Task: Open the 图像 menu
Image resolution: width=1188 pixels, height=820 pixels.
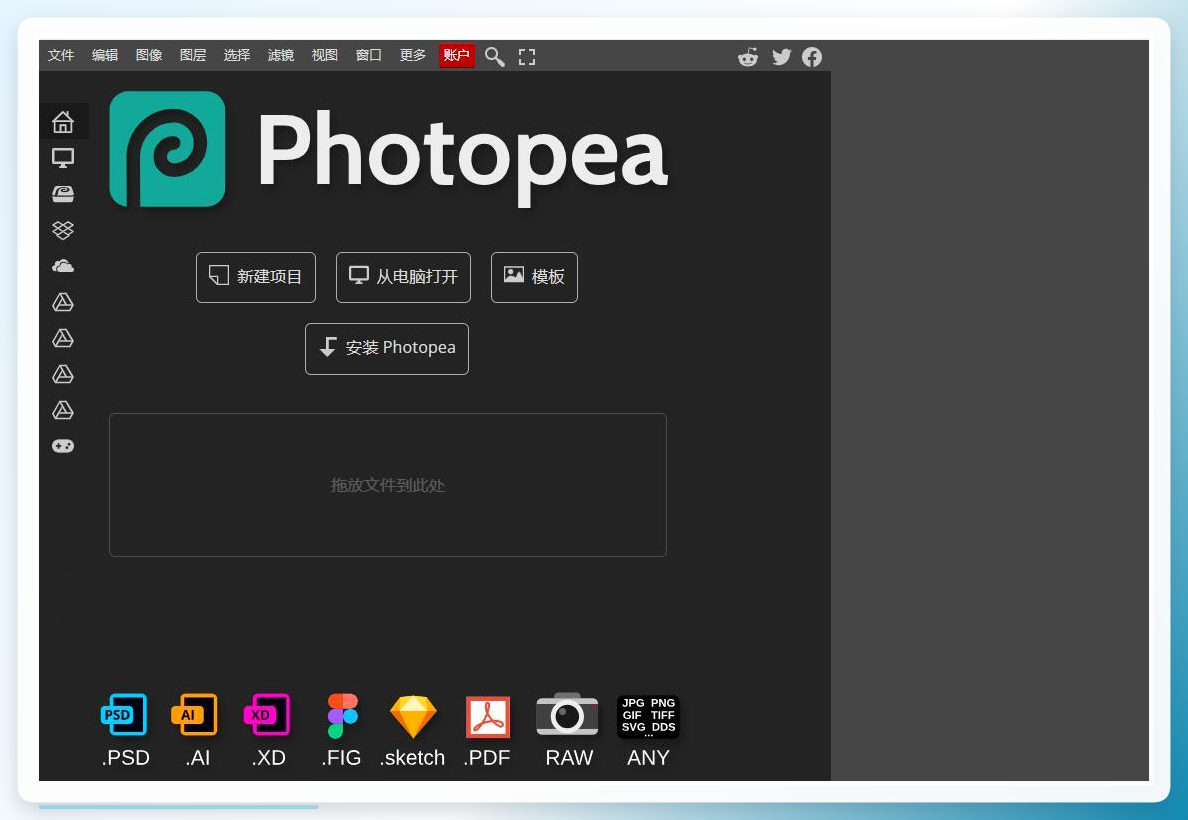Action: (148, 55)
